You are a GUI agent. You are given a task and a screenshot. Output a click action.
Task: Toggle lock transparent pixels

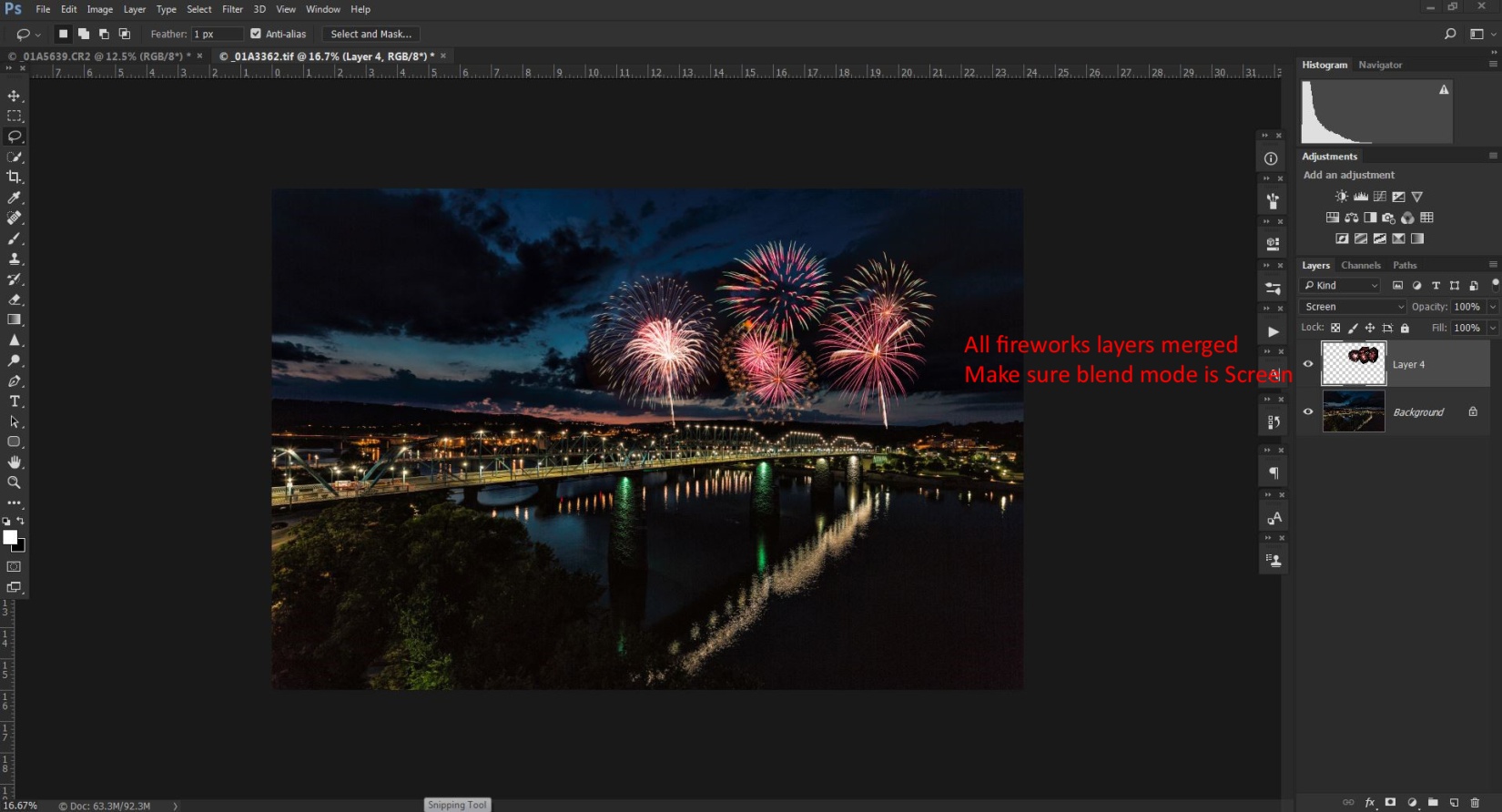[x=1335, y=328]
